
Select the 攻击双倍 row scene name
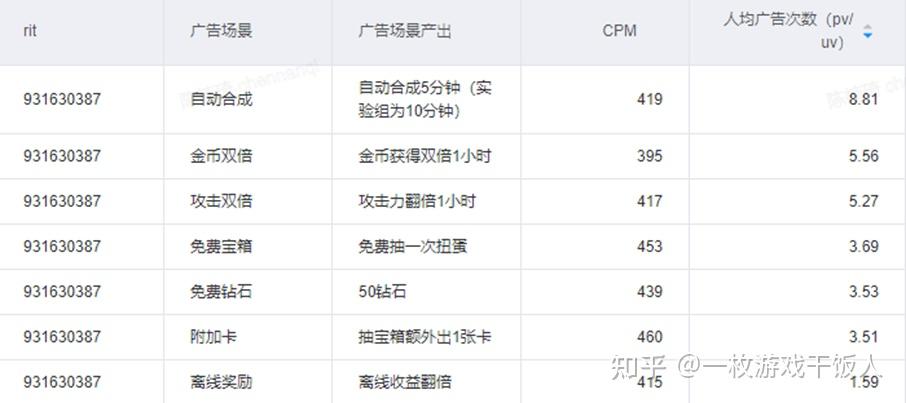(221, 201)
